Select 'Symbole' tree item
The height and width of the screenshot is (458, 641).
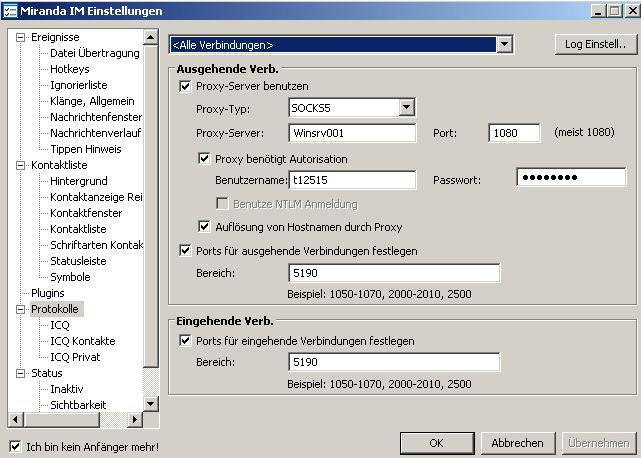point(70,277)
